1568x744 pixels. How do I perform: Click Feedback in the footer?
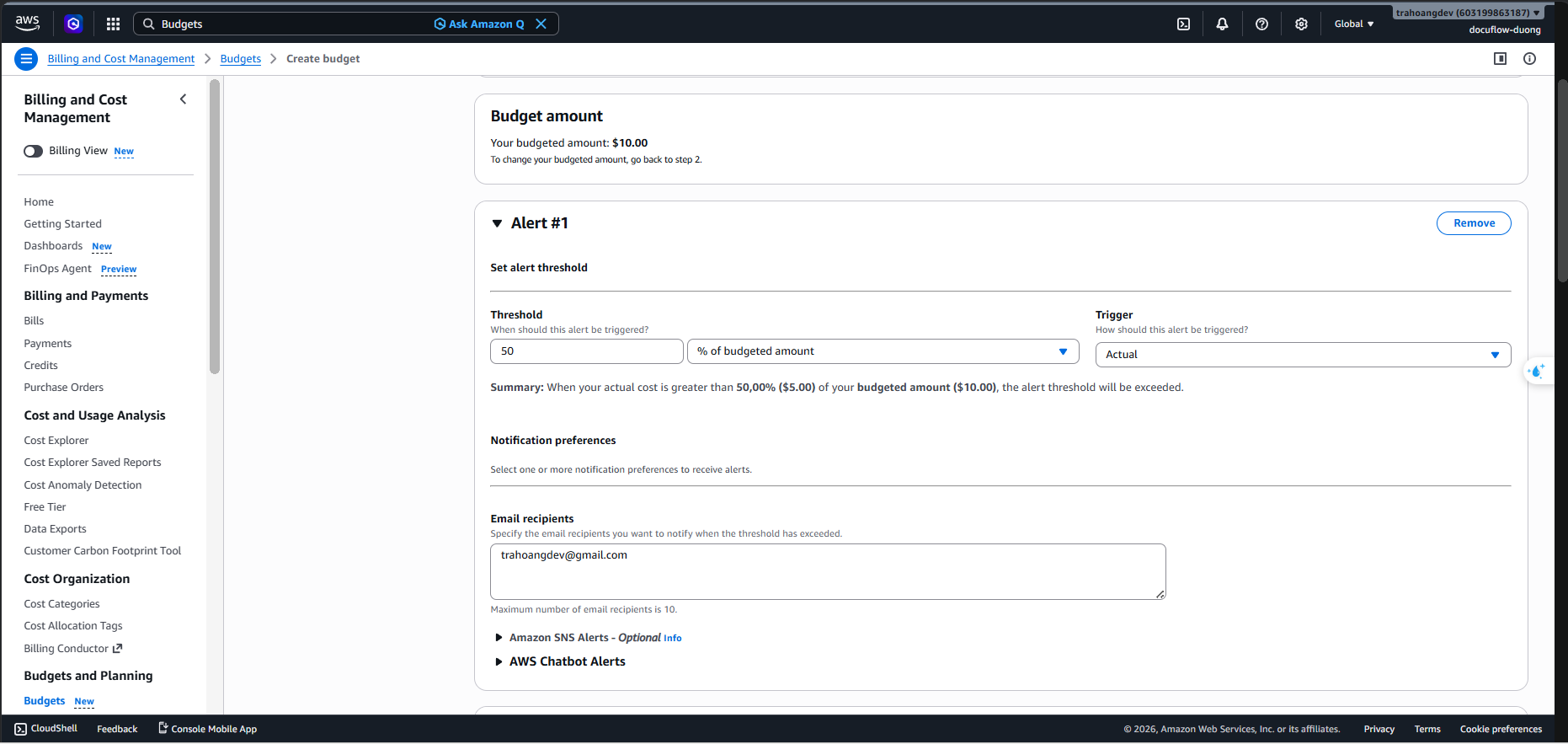(117, 729)
